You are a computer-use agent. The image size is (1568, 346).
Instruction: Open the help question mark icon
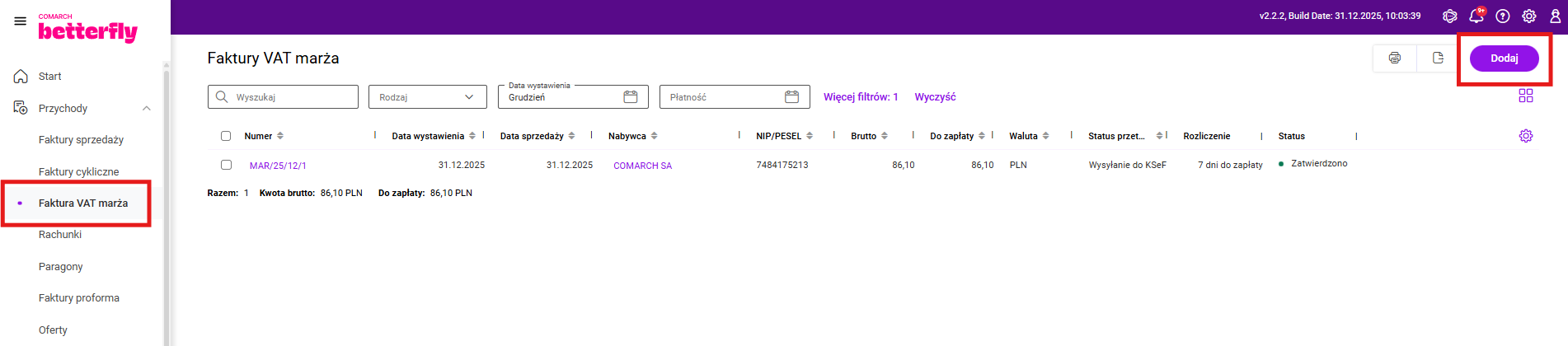pyautogui.click(x=1503, y=16)
